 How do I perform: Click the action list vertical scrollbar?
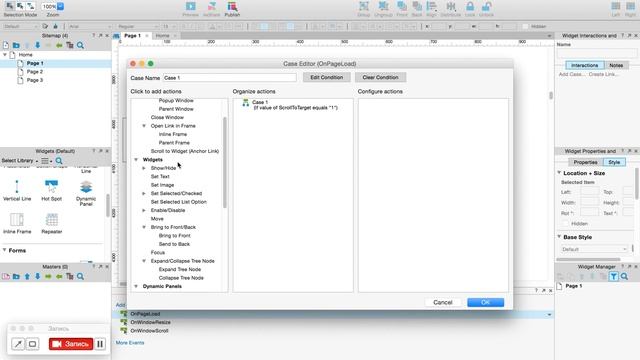(224, 162)
